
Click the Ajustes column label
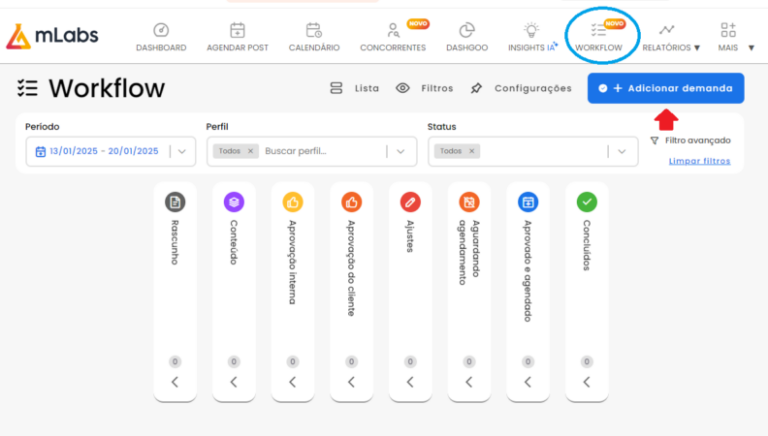[410, 236]
